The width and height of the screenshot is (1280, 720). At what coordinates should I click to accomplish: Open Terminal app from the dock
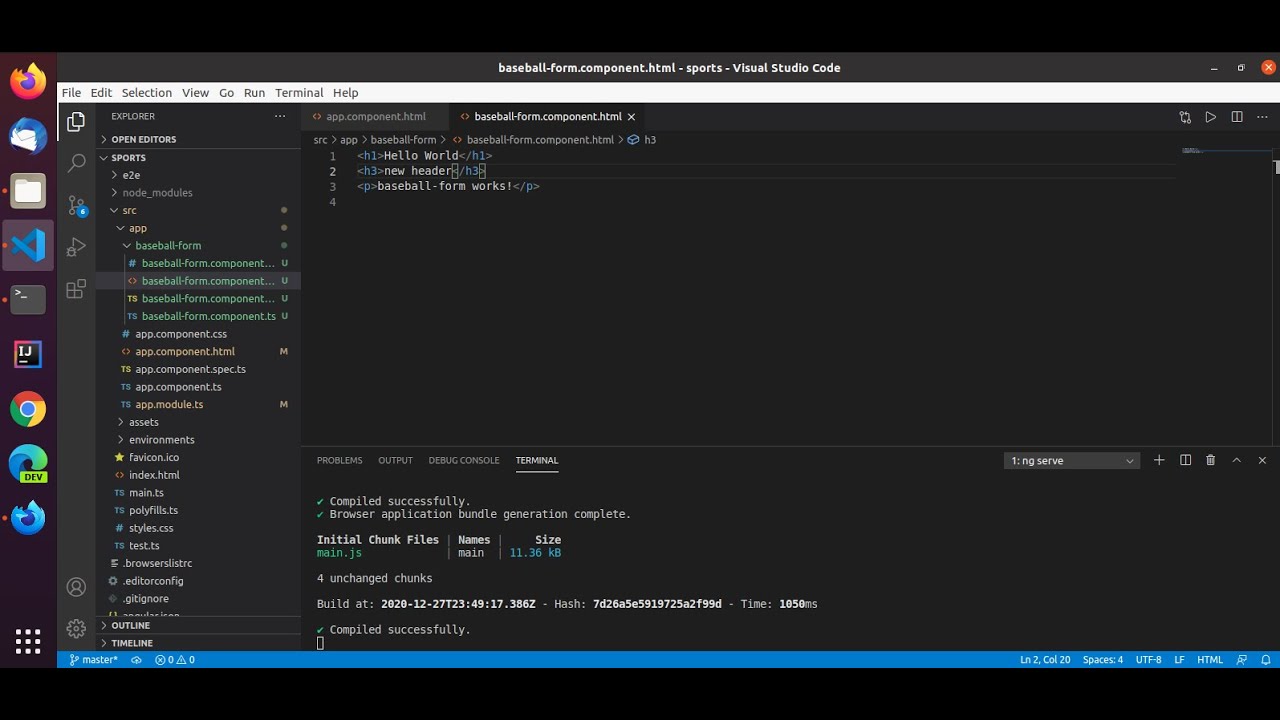coord(28,299)
